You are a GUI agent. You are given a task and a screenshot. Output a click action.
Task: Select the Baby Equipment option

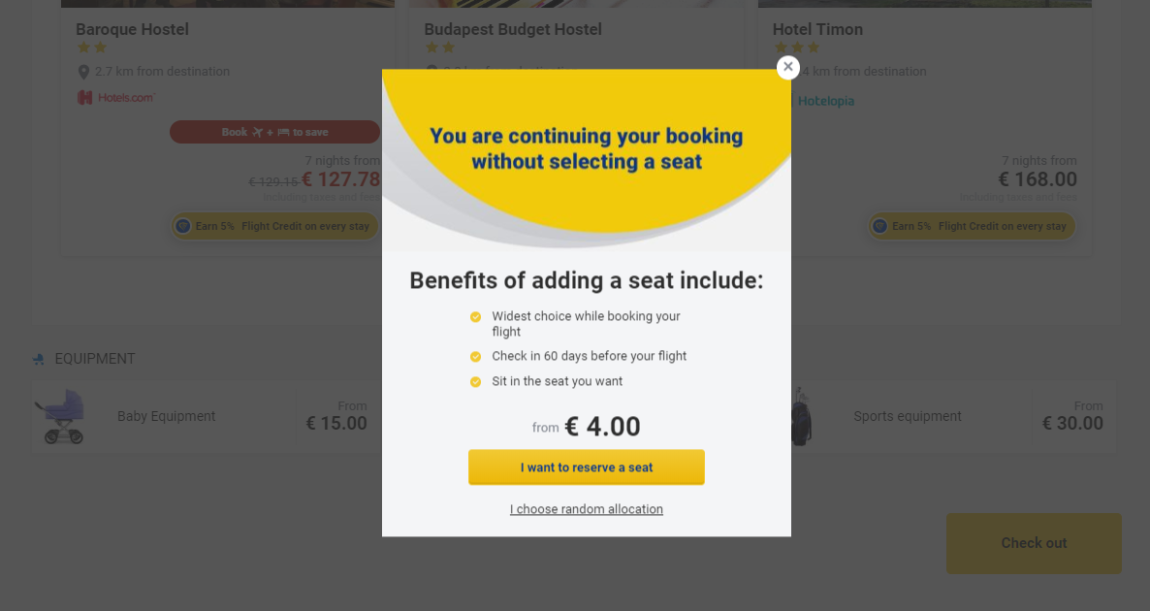[166, 416]
